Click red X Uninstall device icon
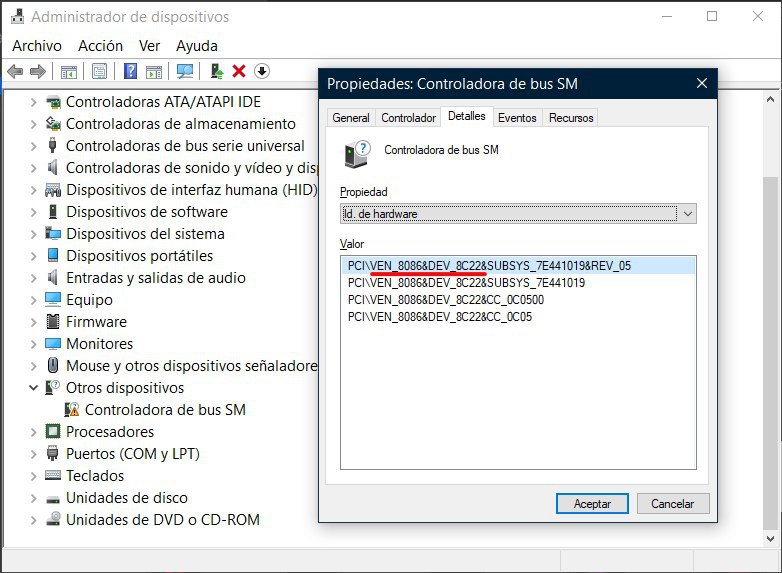Image resolution: width=782 pixels, height=573 pixels. [239, 71]
